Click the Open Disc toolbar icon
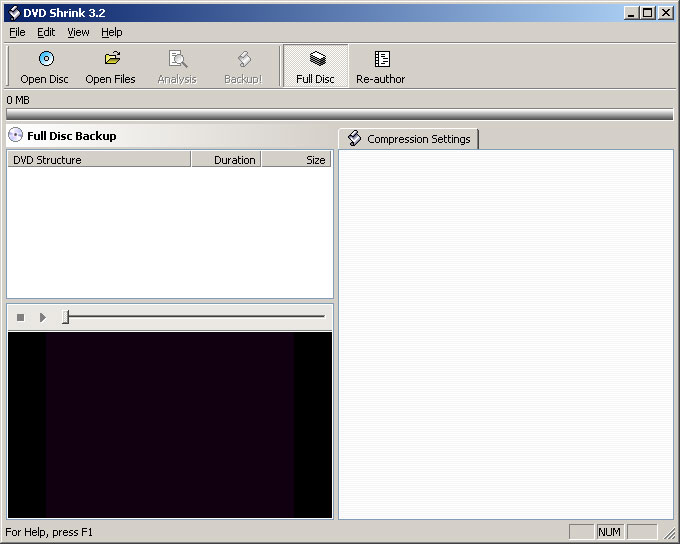This screenshot has width=680, height=544. click(45, 59)
